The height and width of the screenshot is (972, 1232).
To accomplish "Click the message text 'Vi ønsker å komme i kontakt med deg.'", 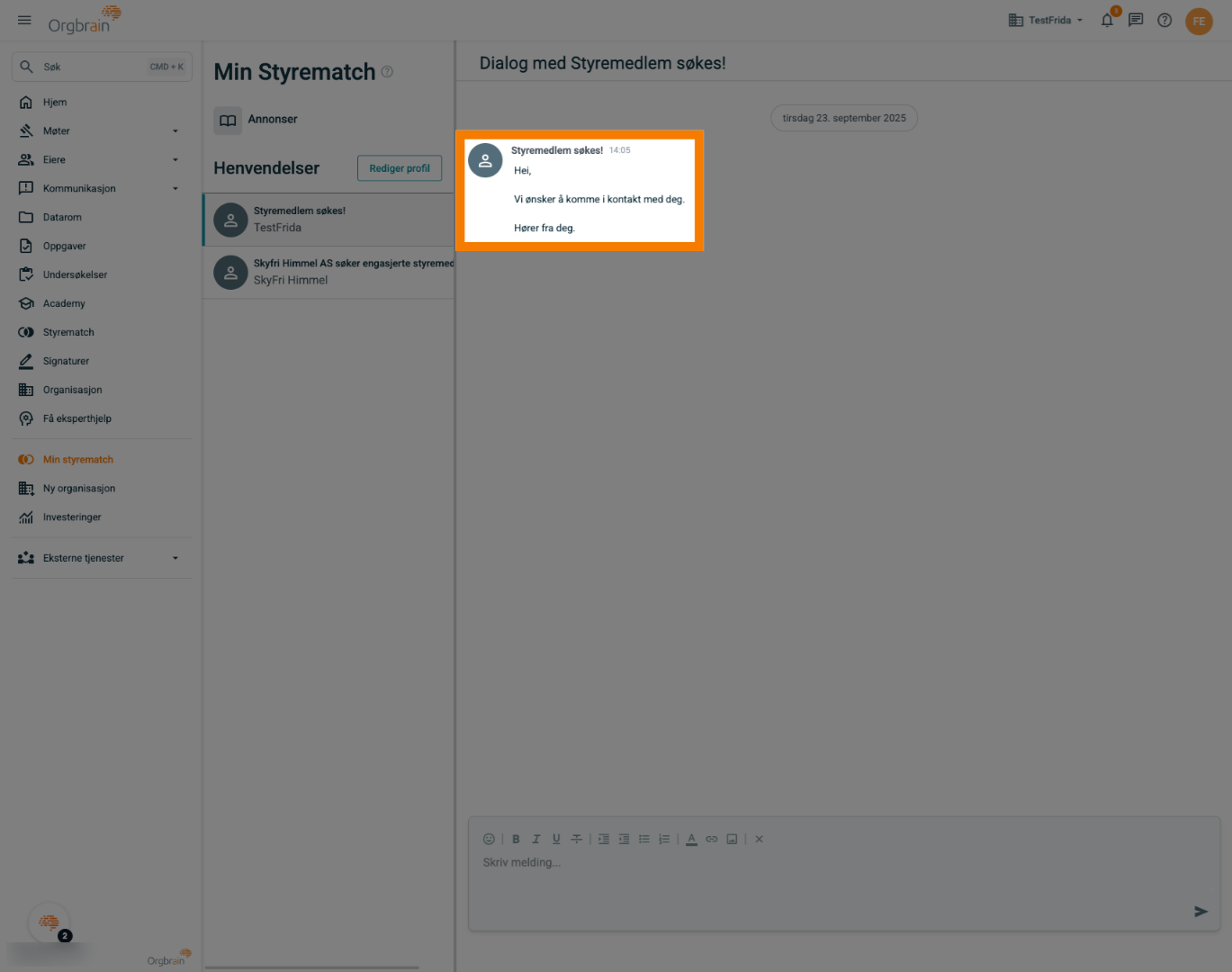I will point(599,200).
